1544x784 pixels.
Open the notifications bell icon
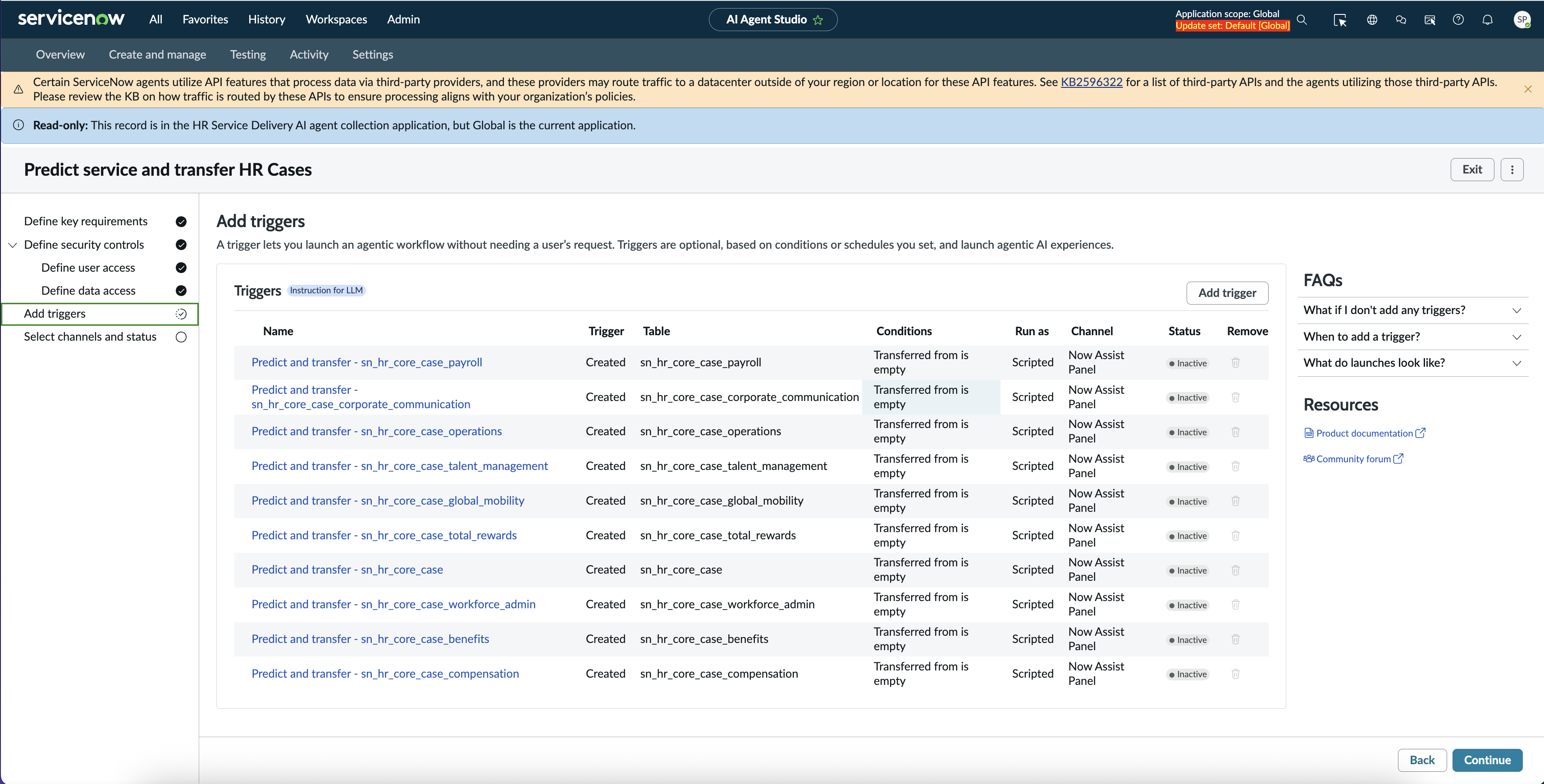[x=1488, y=20]
